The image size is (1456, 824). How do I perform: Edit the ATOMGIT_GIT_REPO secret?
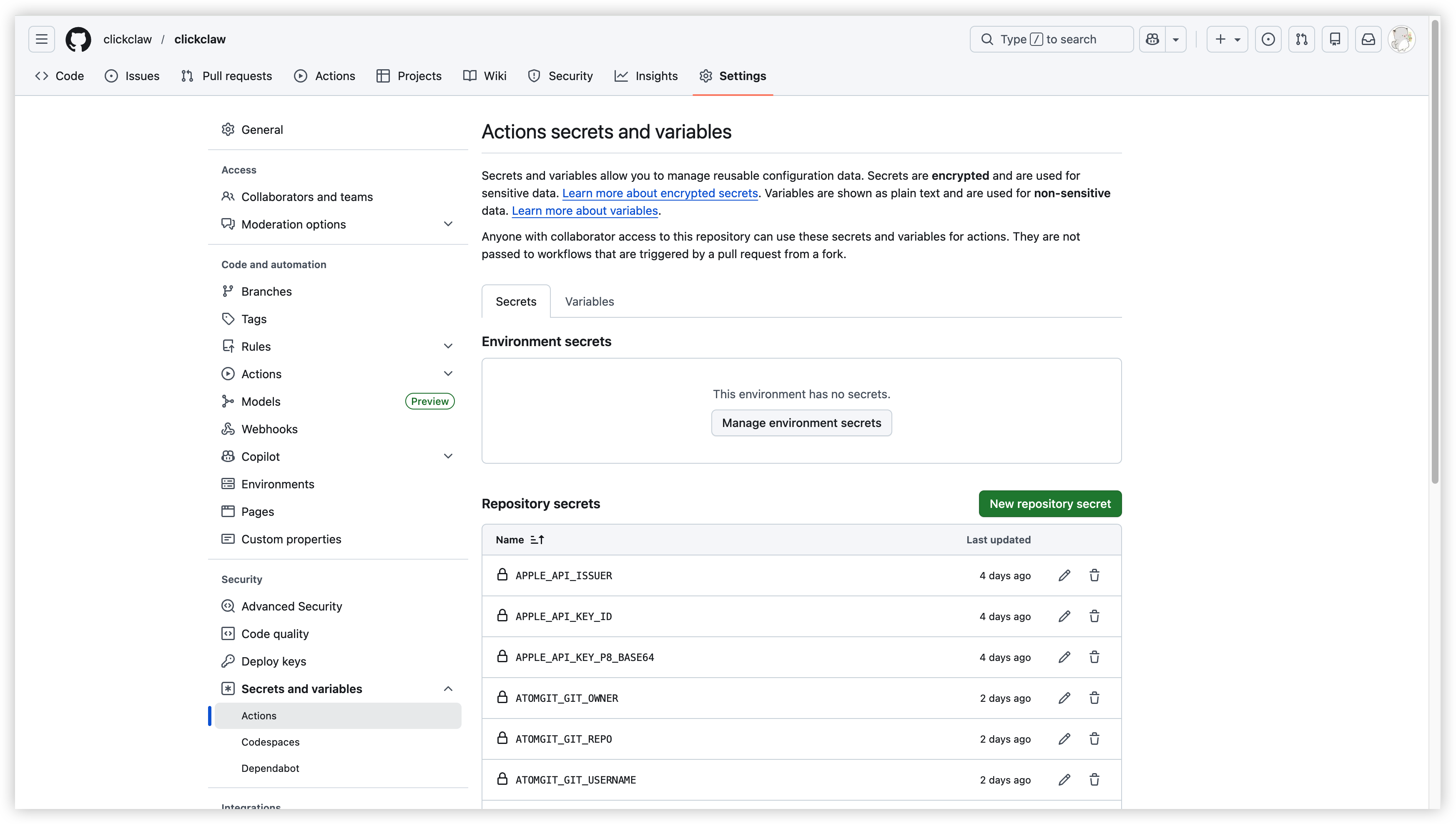click(x=1064, y=739)
